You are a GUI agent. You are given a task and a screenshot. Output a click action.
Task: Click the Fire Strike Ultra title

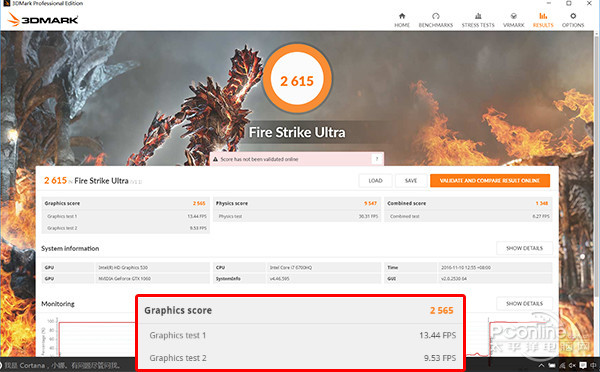coord(297,132)
